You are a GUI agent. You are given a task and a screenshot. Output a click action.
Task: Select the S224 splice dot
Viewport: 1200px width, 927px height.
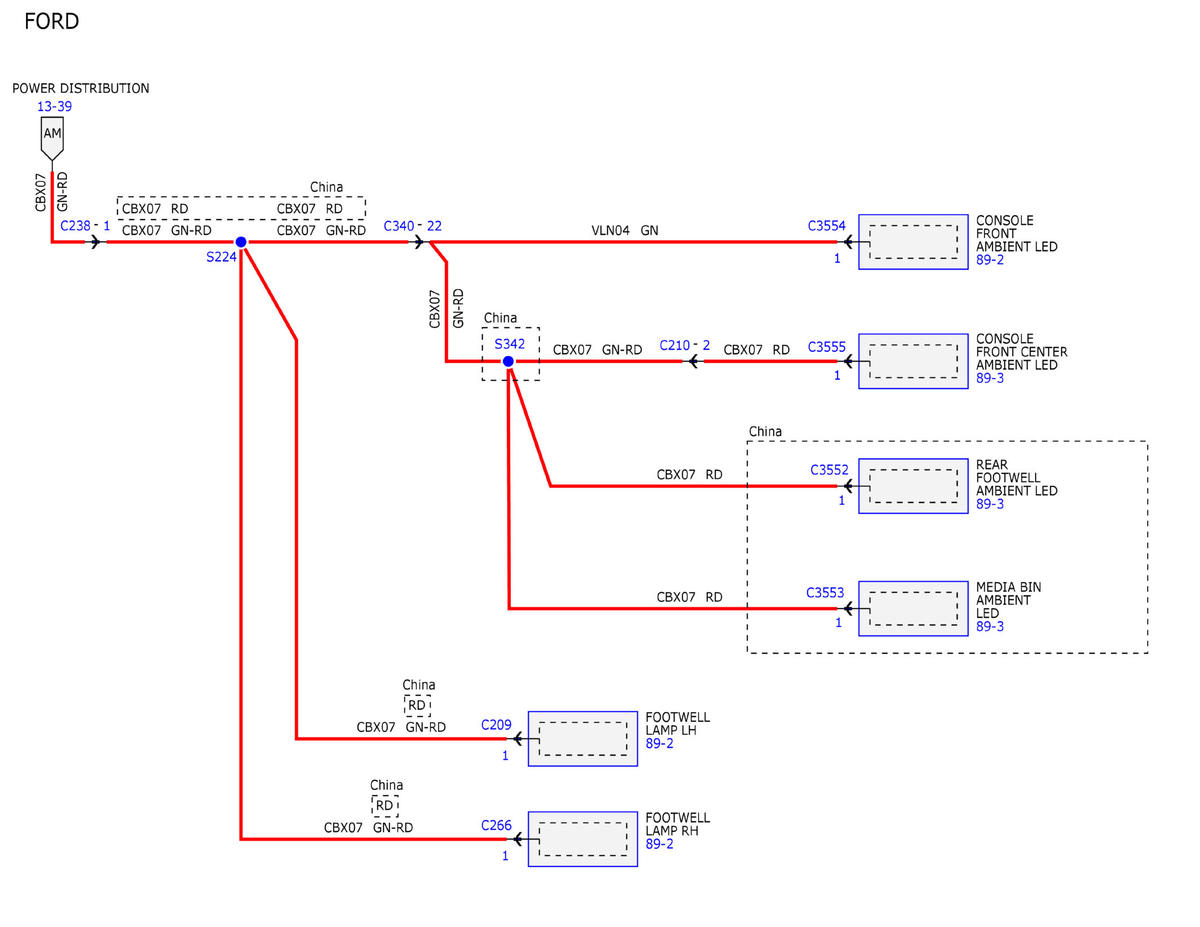pos(241,242)
